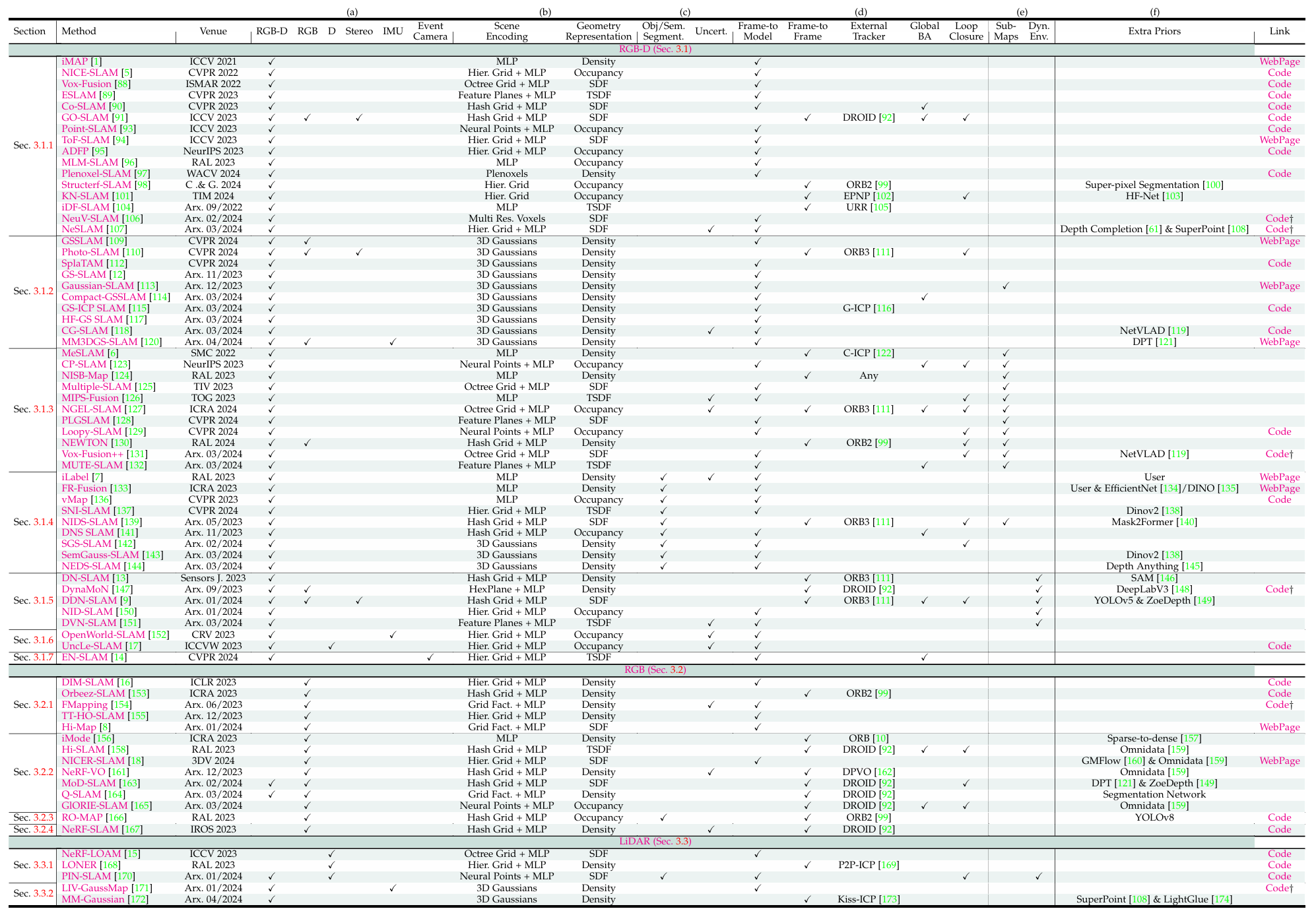The width and height of the screenshot is (1316, 913).
Task: Follow the DPVO [162] tracker reference
Action: 869,772
